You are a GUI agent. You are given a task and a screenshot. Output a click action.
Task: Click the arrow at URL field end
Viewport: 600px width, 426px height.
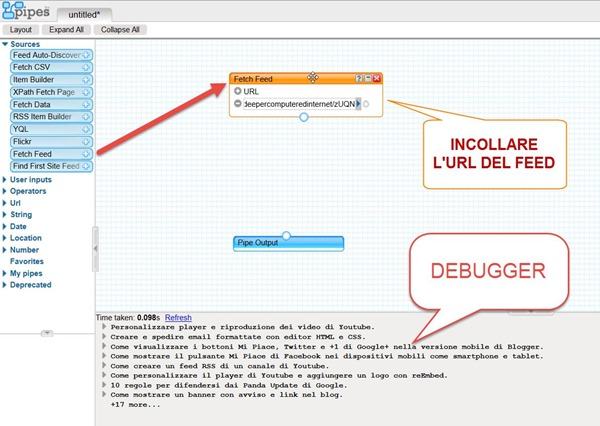[358, 104]
